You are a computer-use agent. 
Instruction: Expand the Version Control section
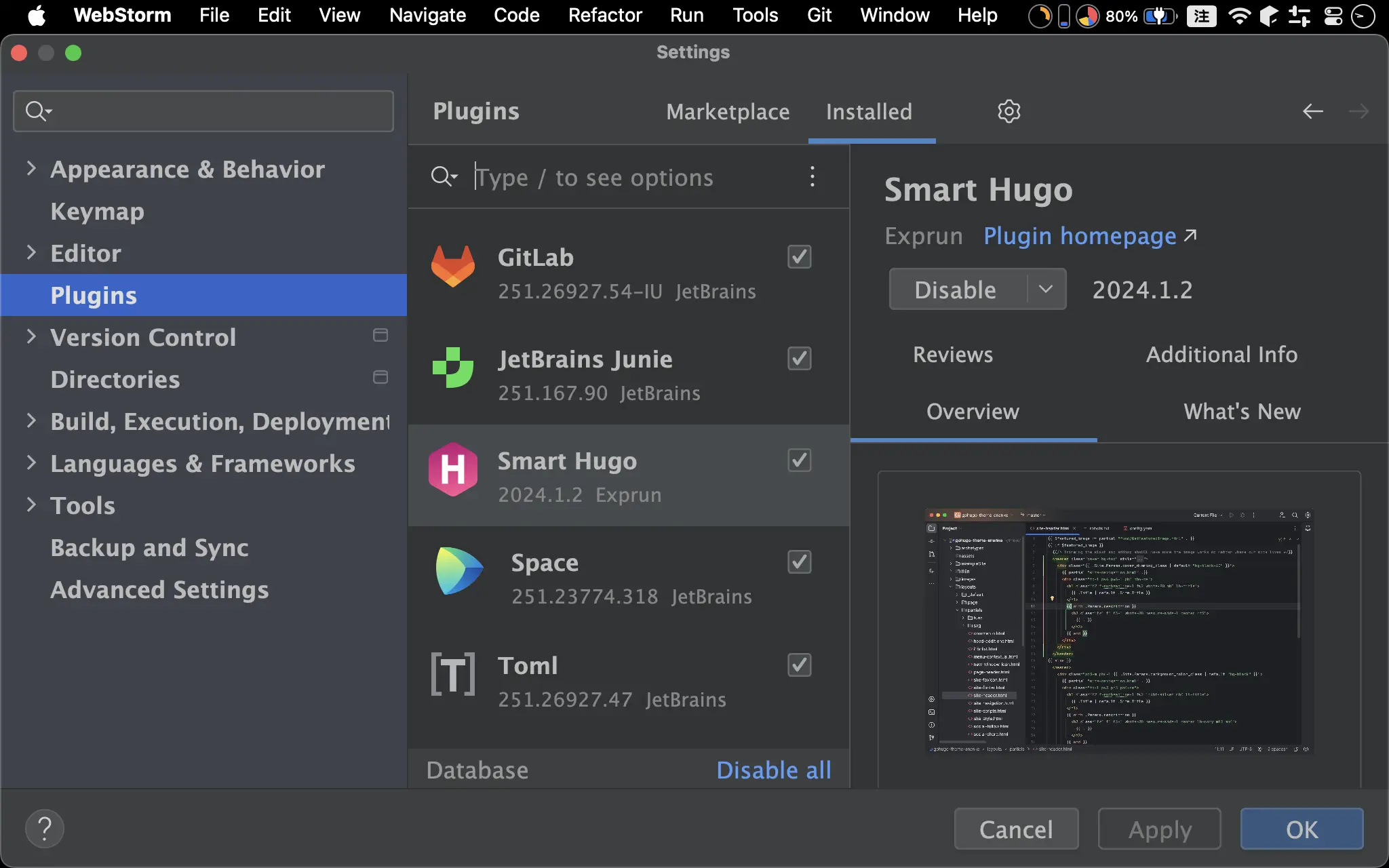[31, 337]
